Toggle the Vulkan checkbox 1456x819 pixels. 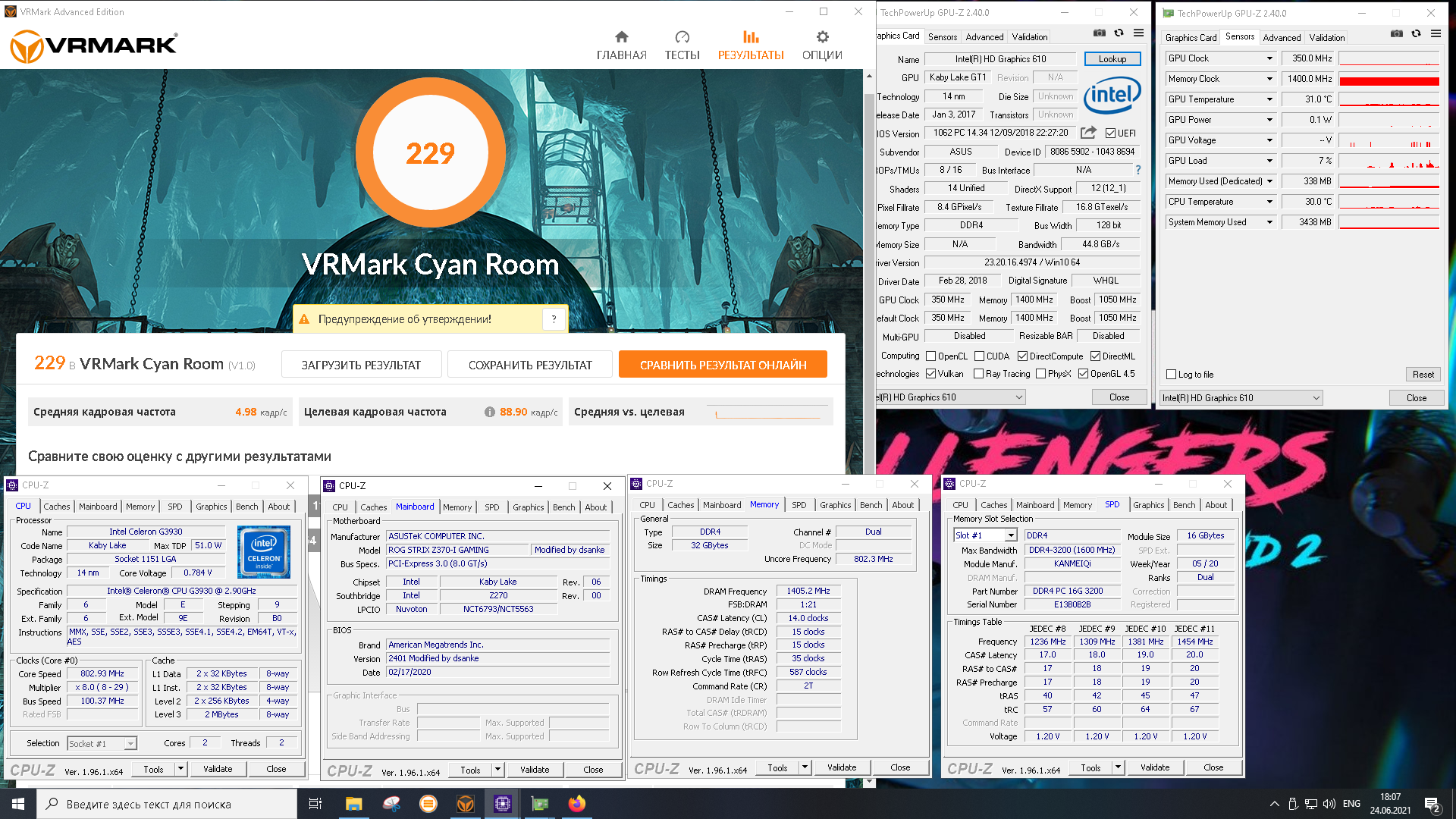(930, 374)
